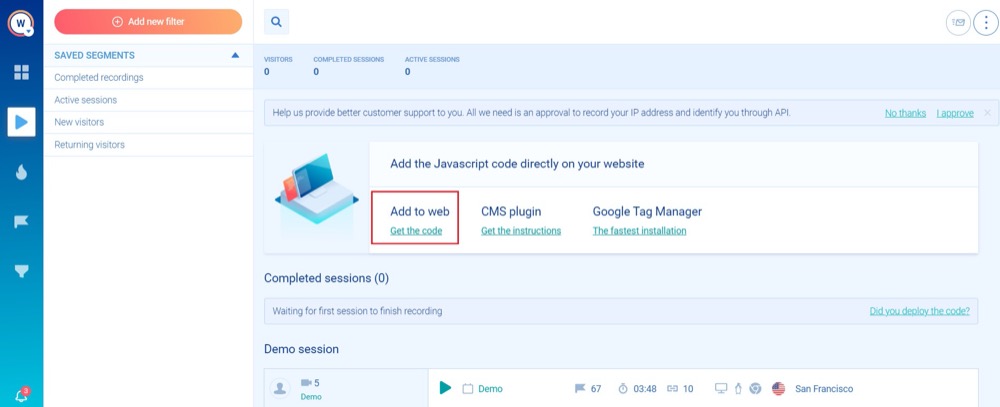Open the mail icon at top right
Viewport: 1000px width, 407px height.
click(958, 22)
